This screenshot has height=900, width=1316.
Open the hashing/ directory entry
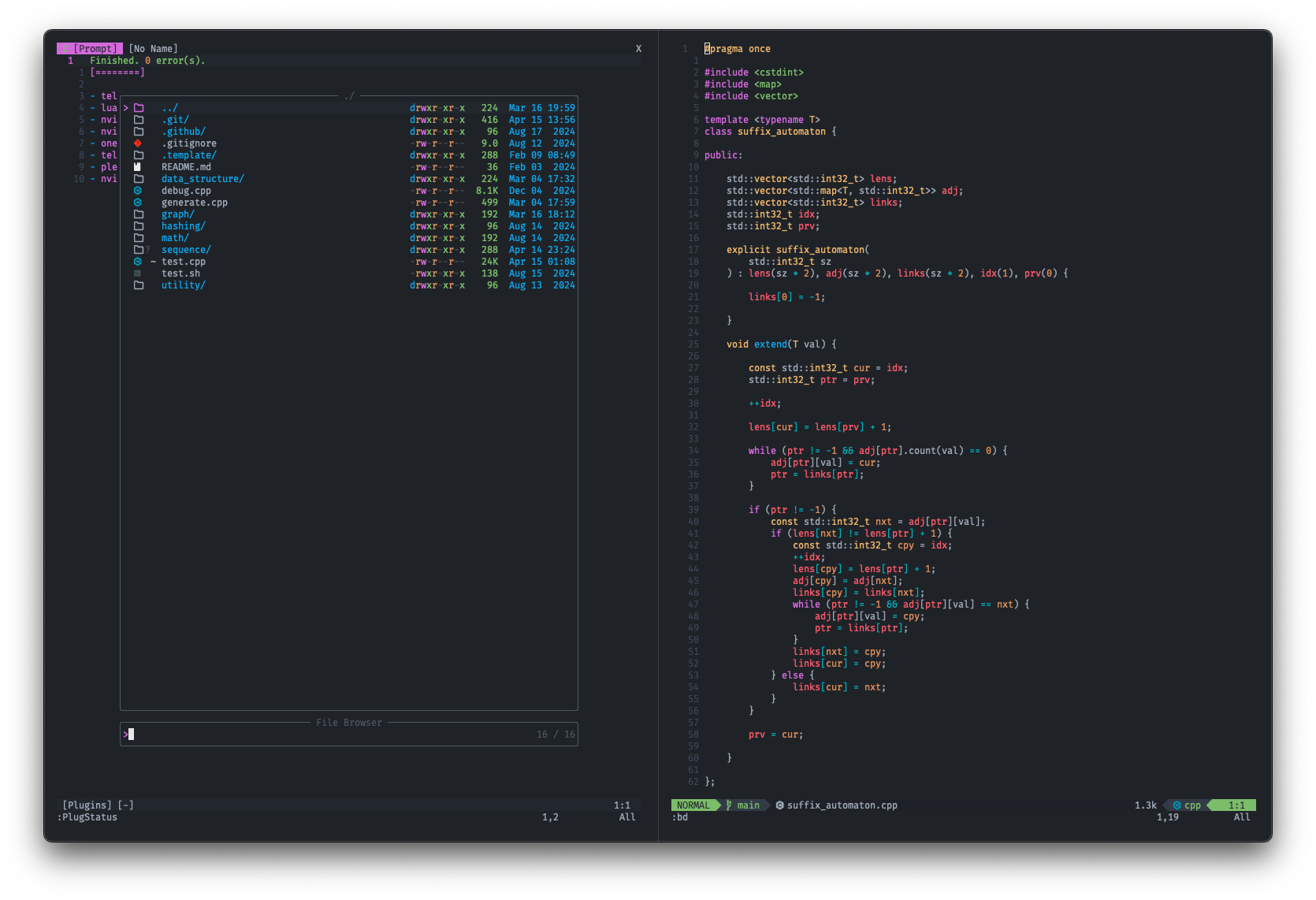point(184,226)
